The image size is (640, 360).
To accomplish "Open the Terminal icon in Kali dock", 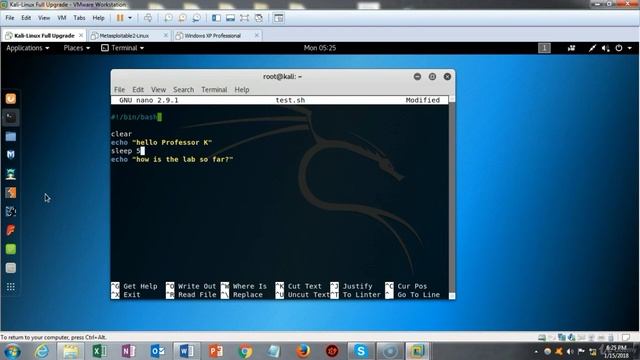I will pos(11,118).
